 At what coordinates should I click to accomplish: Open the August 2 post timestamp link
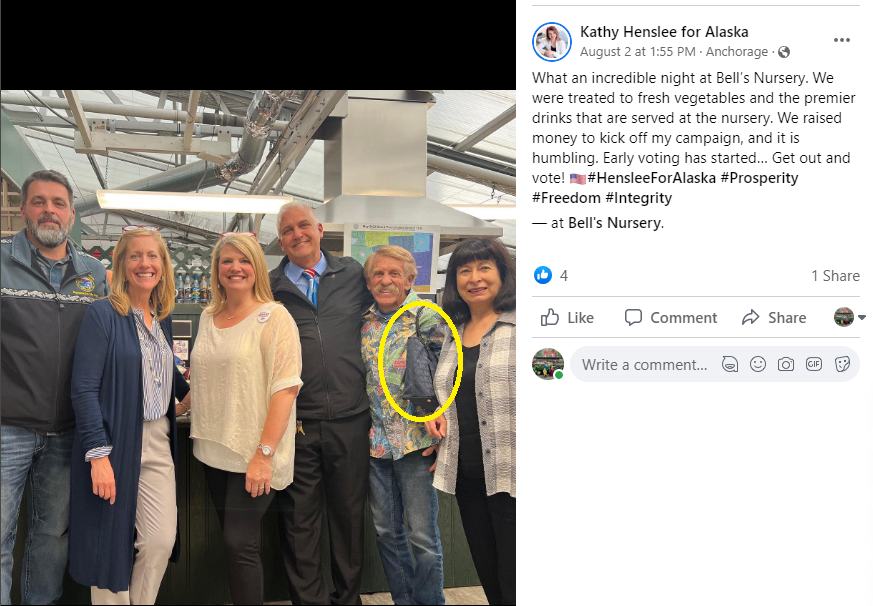637,52
